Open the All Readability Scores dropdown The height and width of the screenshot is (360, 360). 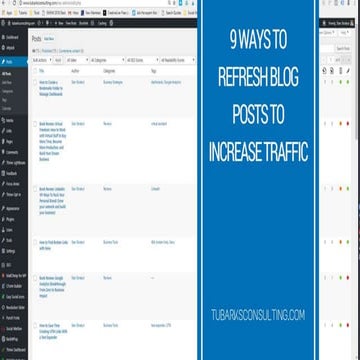point(178,60)
